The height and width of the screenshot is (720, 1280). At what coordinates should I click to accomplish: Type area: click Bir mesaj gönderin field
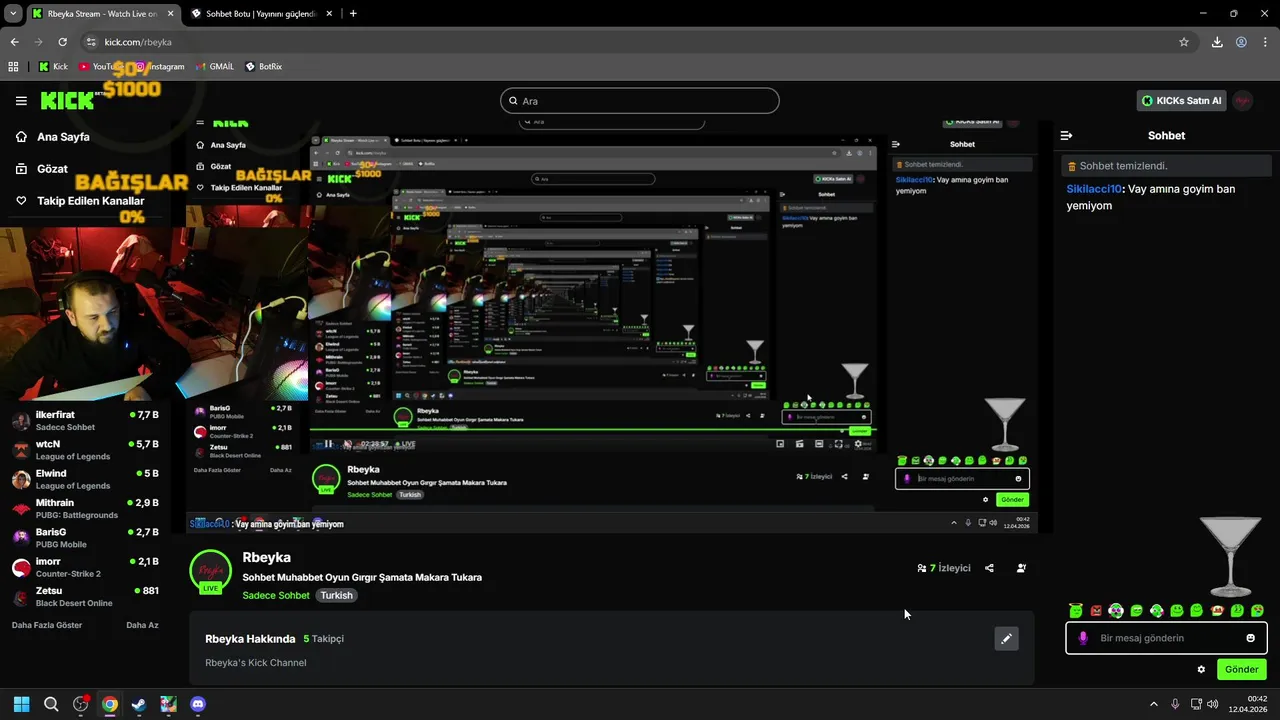(1166, 638)
